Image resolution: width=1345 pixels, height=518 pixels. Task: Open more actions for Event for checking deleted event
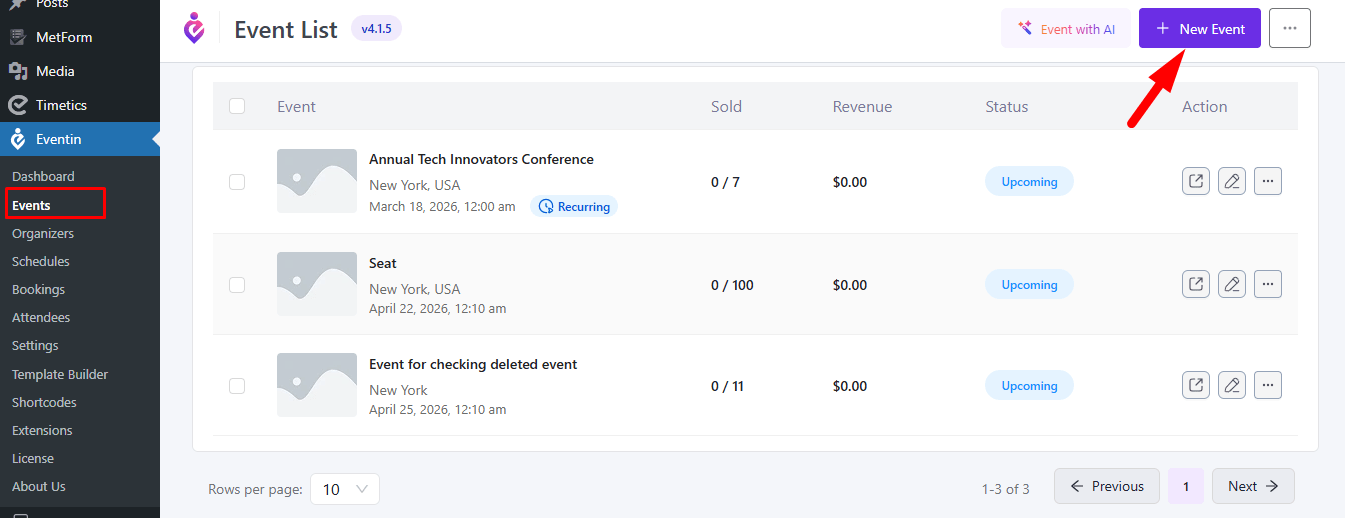1267,385
